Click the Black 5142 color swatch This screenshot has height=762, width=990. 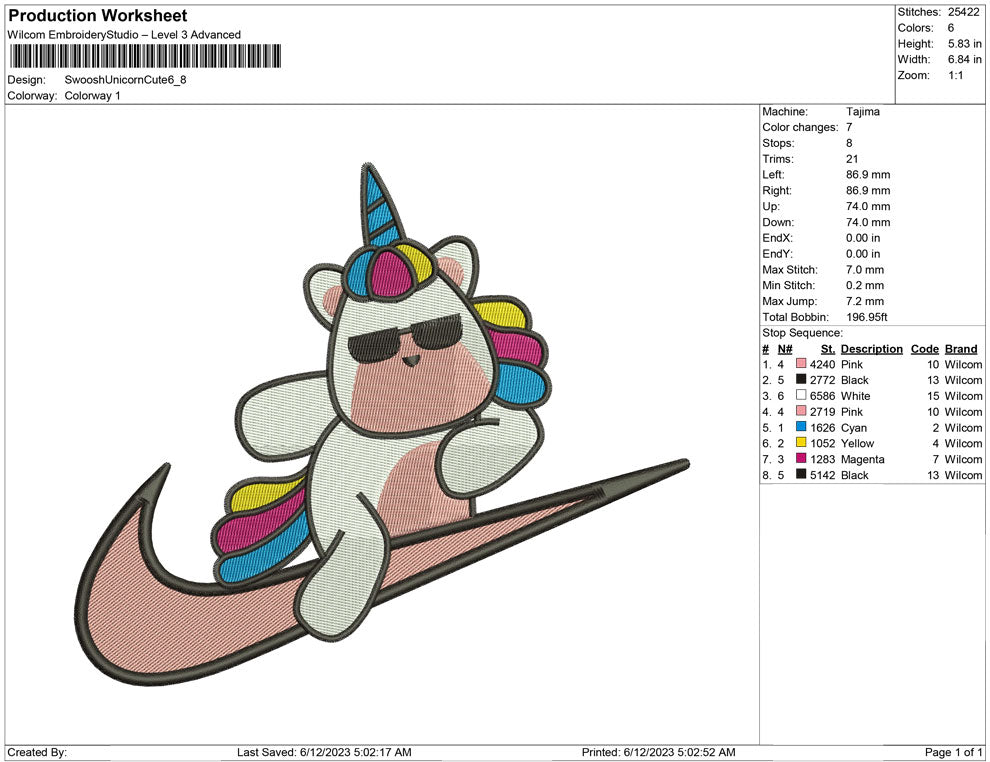click(801, 474)
